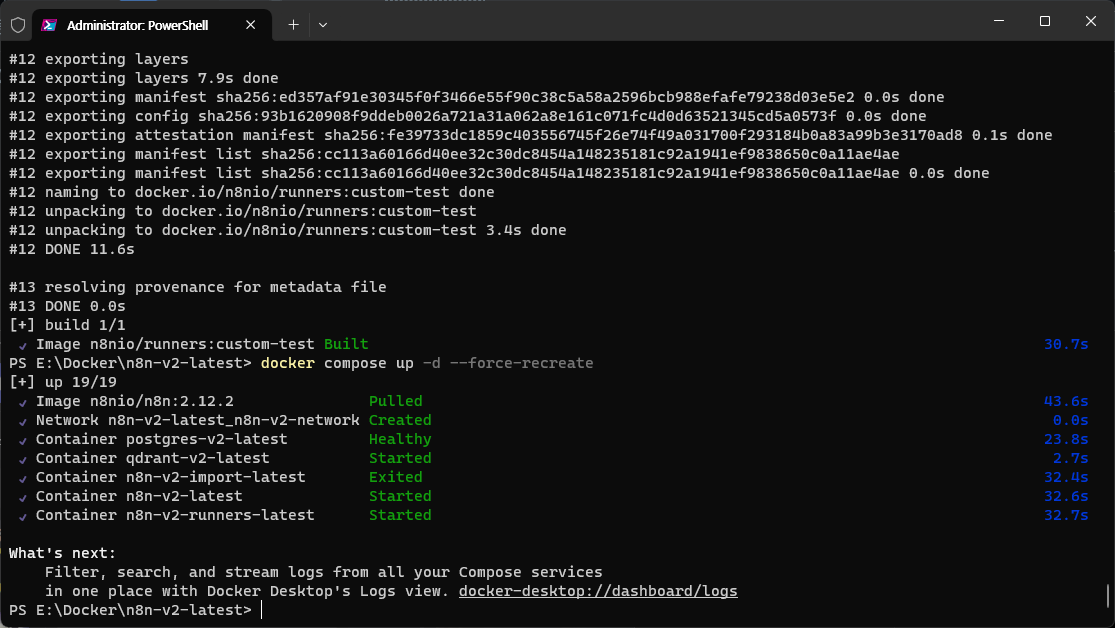1115x628 pixels.
Task: Click '#12 naming to docker.io/n8nio/runners:custom-test done' line
Action: point(252,192)
